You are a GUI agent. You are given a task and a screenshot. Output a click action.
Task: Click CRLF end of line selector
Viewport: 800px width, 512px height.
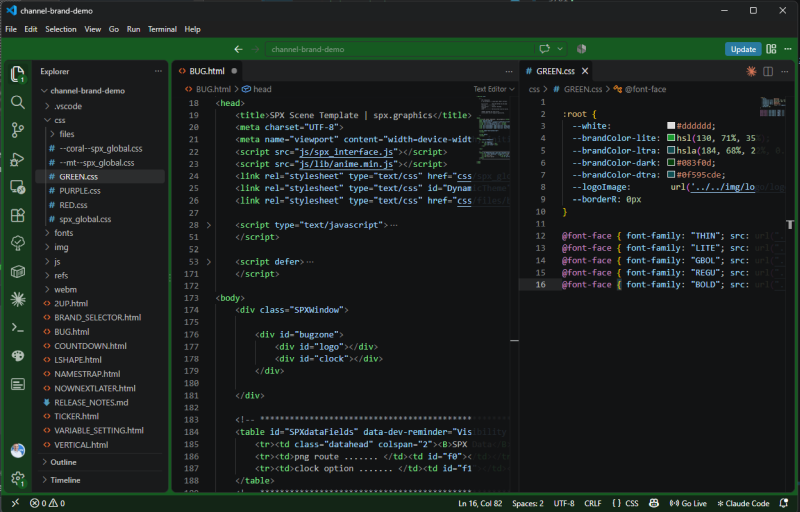click(592, 503)
